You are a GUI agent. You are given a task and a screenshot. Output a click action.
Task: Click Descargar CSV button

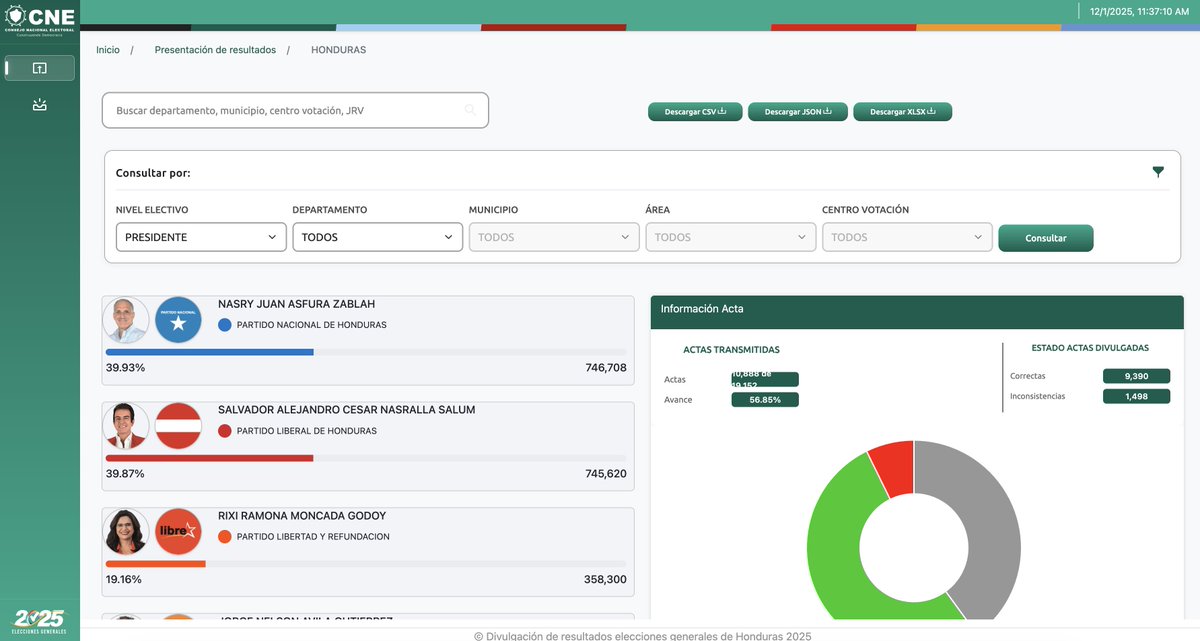695,112
